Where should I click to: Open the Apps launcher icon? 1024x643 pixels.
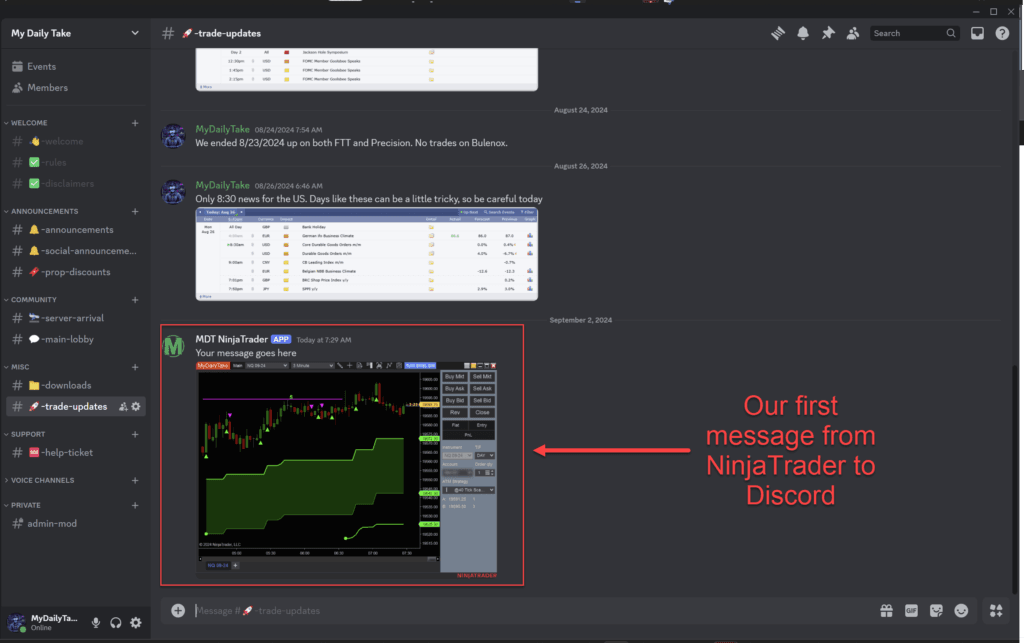[x=996, y=610]
